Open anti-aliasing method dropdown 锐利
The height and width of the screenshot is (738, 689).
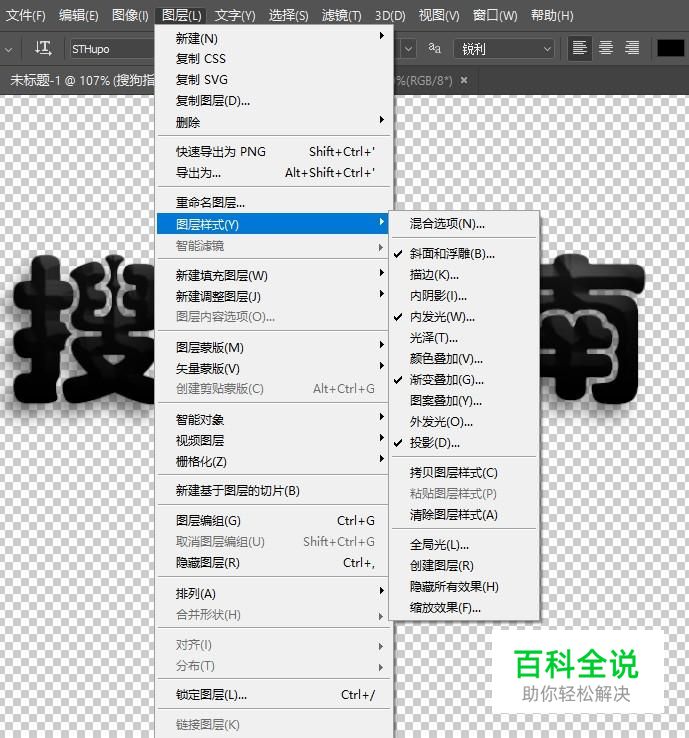pos(504,49)
